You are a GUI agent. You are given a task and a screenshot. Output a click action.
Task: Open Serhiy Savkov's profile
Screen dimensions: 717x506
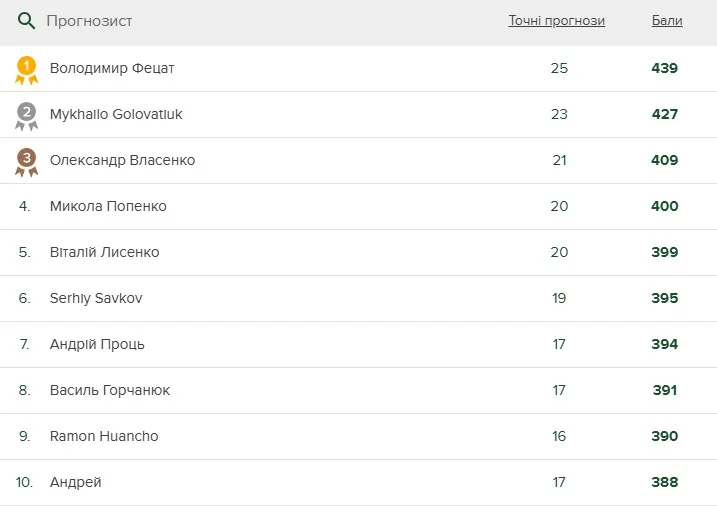pos(96,299)
